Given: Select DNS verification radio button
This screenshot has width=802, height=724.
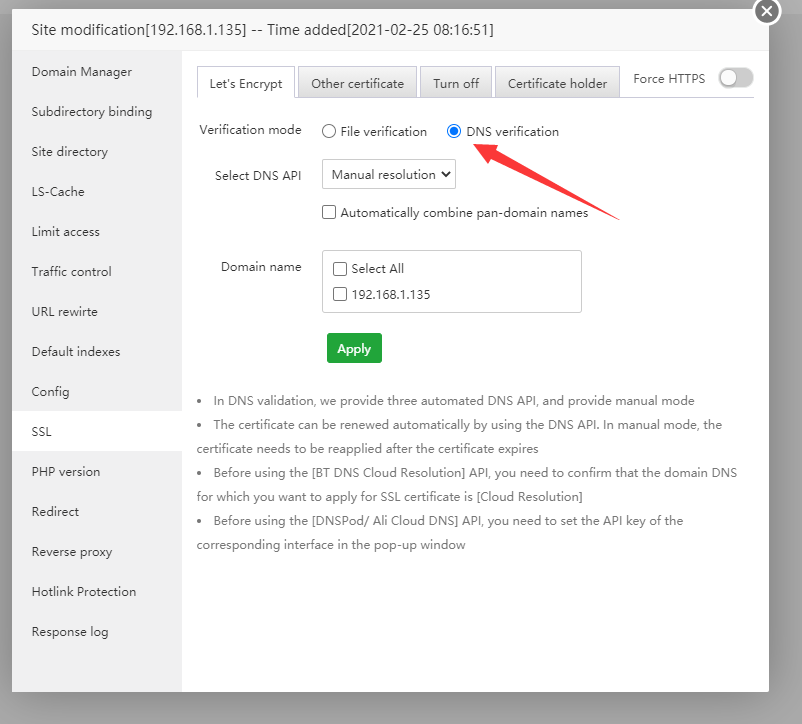Looking at the screenshot, I should [454, 131].
